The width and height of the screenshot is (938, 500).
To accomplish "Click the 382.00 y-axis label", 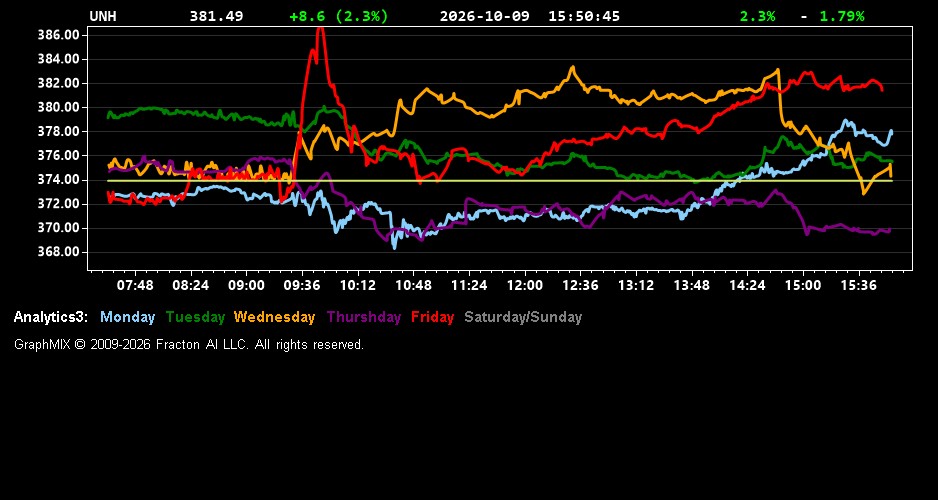I will point(59,83).
